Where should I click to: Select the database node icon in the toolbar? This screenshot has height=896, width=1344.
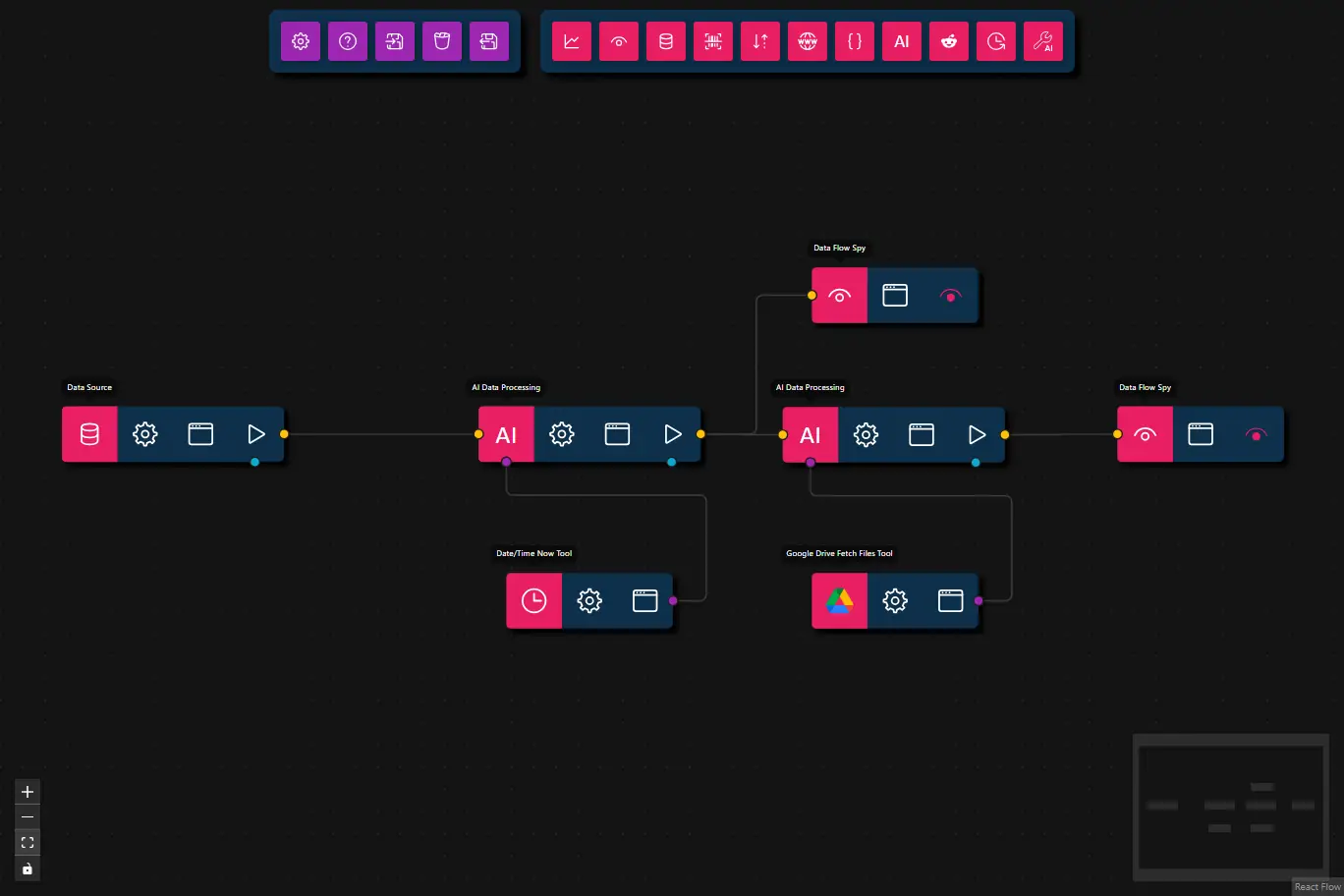tap(666, 41)
